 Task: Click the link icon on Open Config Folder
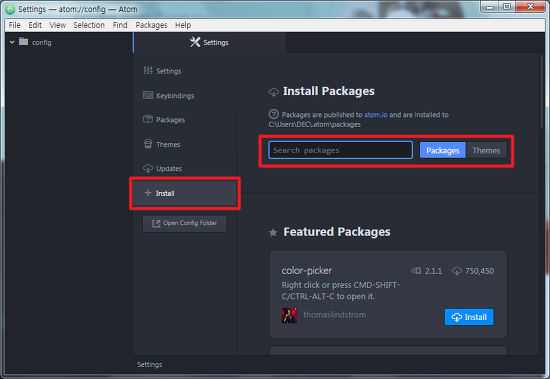tap(156, 224)
